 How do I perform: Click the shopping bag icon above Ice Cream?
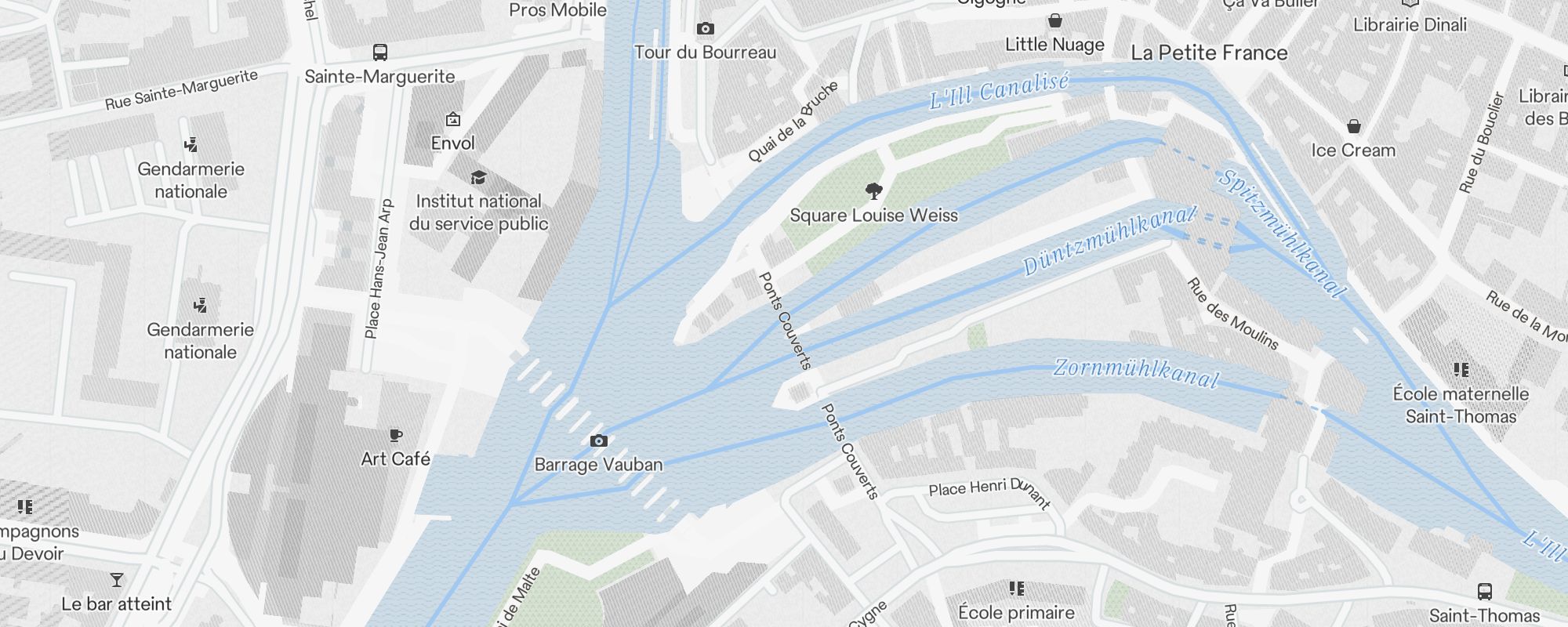1354,126
